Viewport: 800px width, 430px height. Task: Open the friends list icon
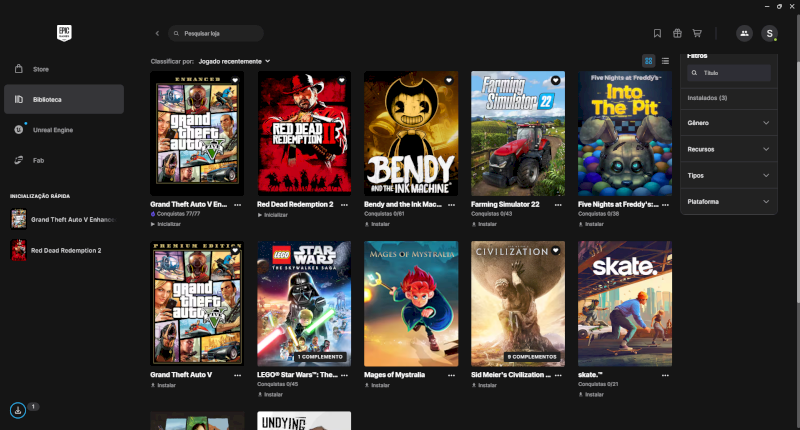[x=744, y=33]
